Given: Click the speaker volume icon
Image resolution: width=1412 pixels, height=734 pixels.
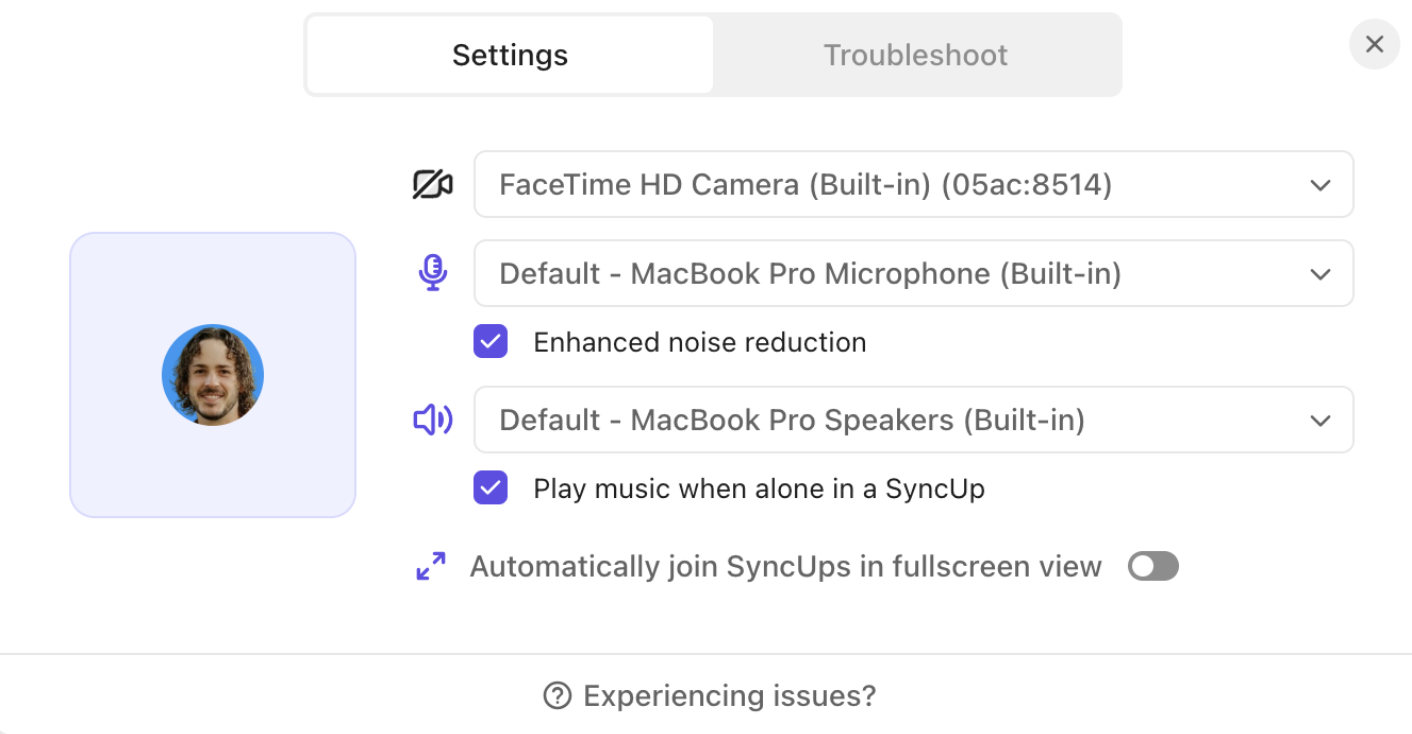Looking at the screenshot, I should [x=432, y=420].
